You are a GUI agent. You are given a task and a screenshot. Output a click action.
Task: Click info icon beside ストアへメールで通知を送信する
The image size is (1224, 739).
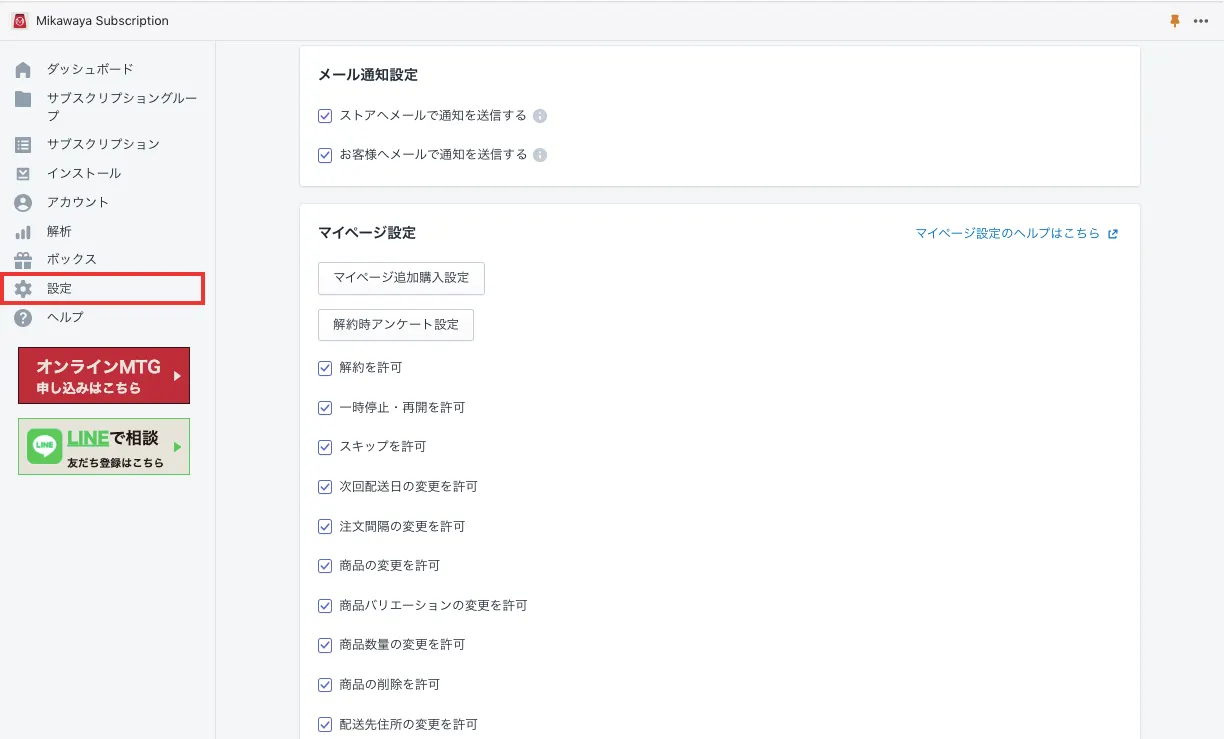tap(540, 116)
